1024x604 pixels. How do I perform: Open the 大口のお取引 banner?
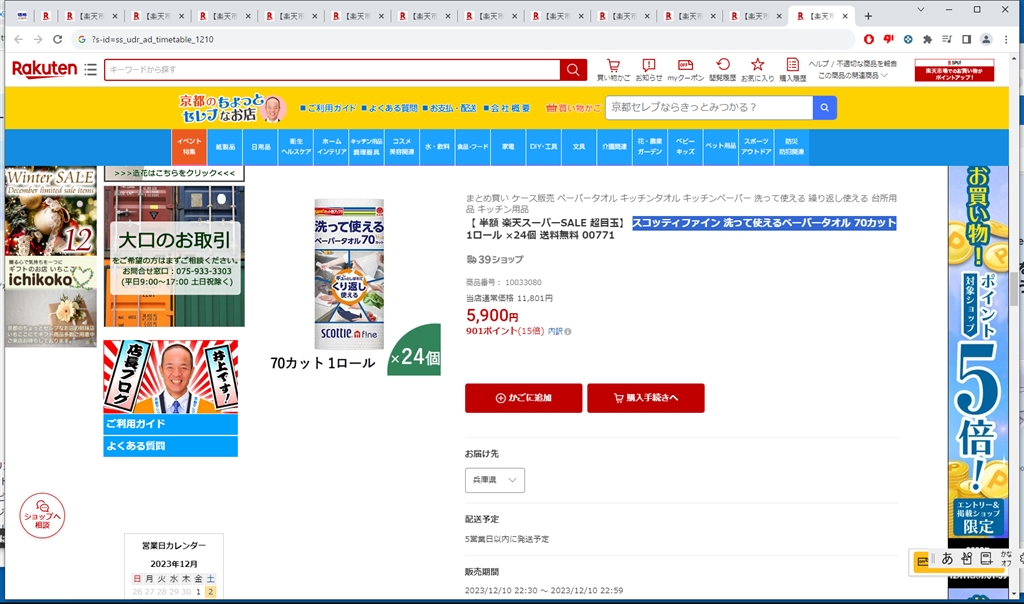pos(174,256)
